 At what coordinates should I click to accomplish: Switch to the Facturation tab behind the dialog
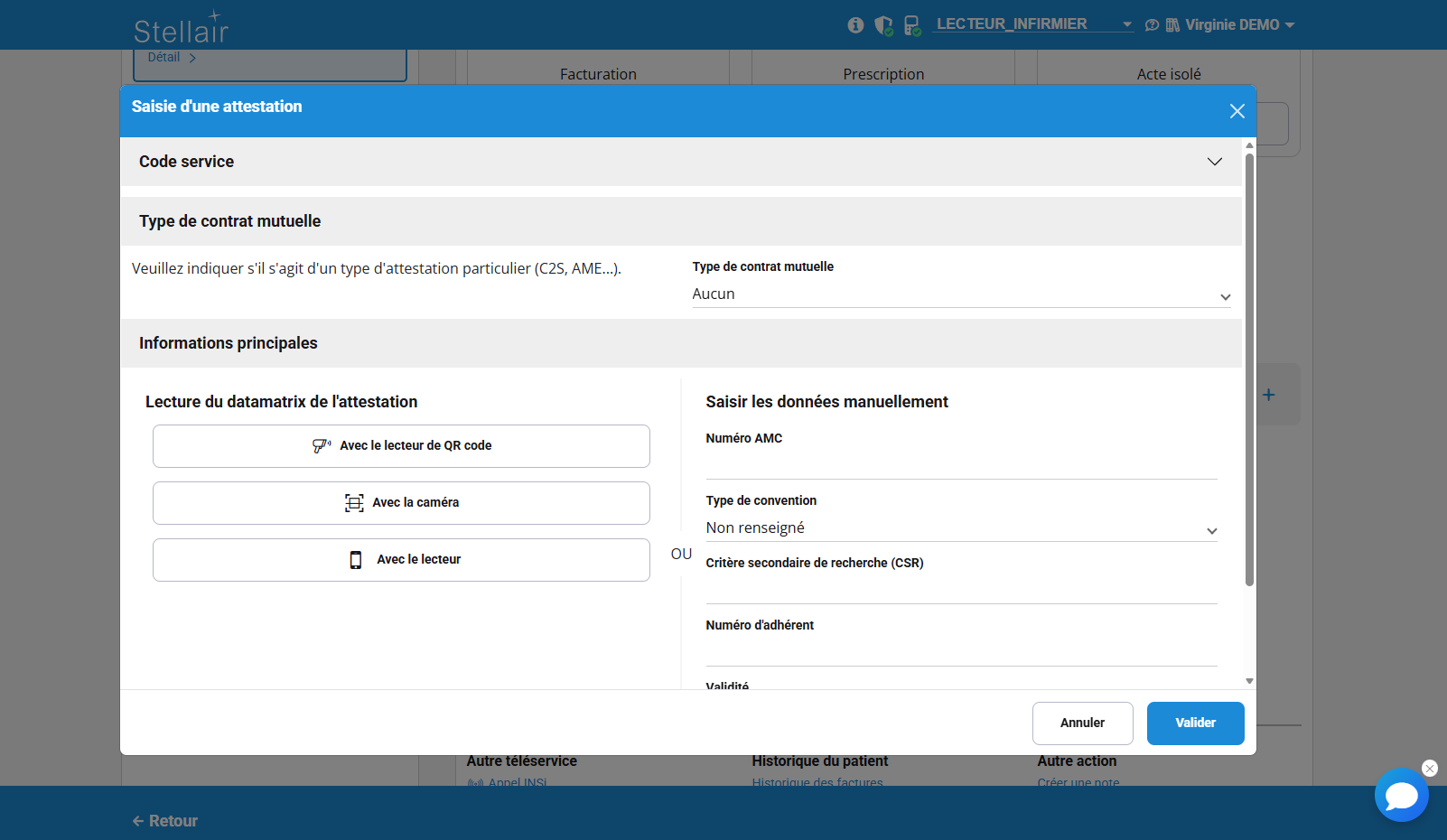(x=598, y=74)
